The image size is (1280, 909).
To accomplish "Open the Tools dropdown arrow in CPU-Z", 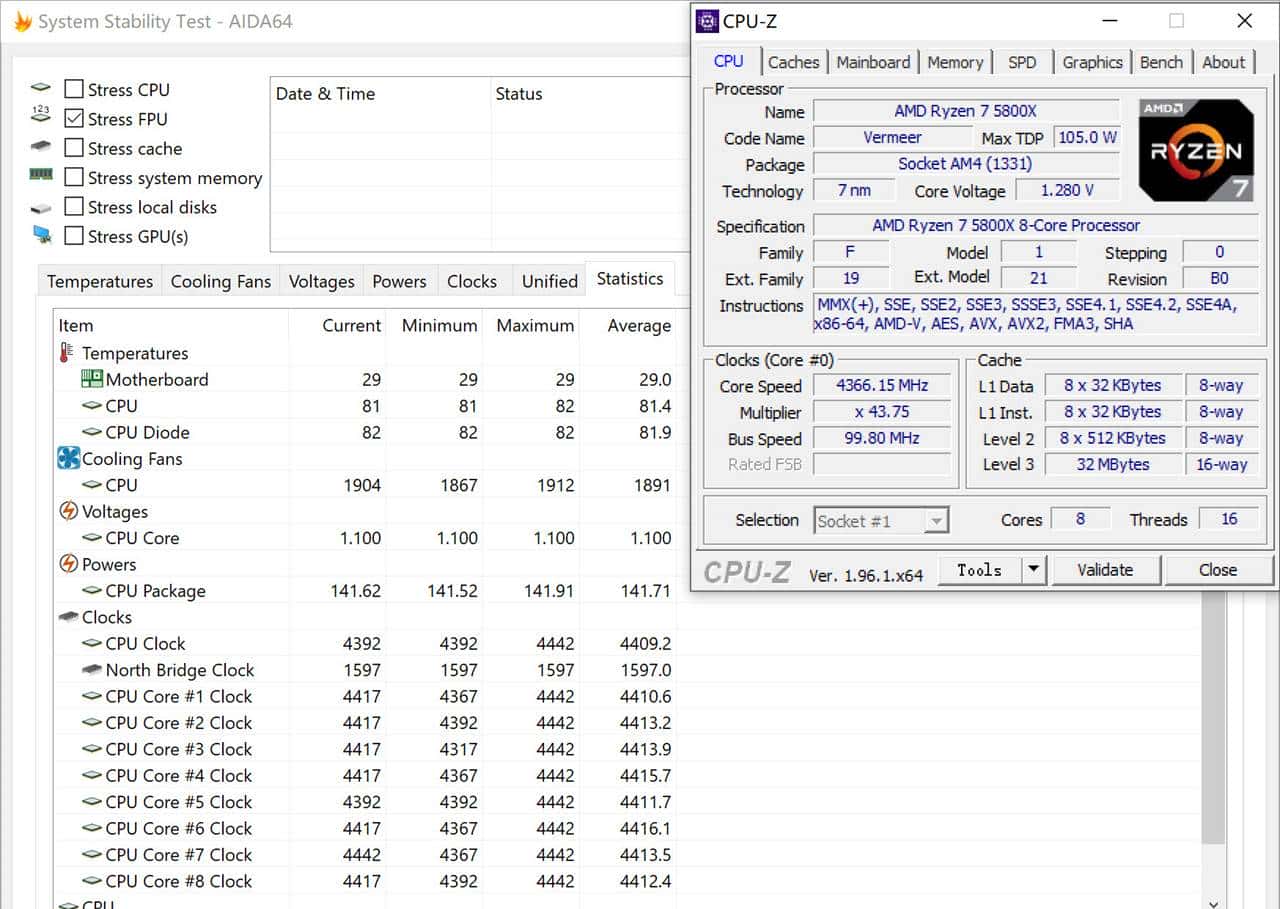I will [1033, 570].
